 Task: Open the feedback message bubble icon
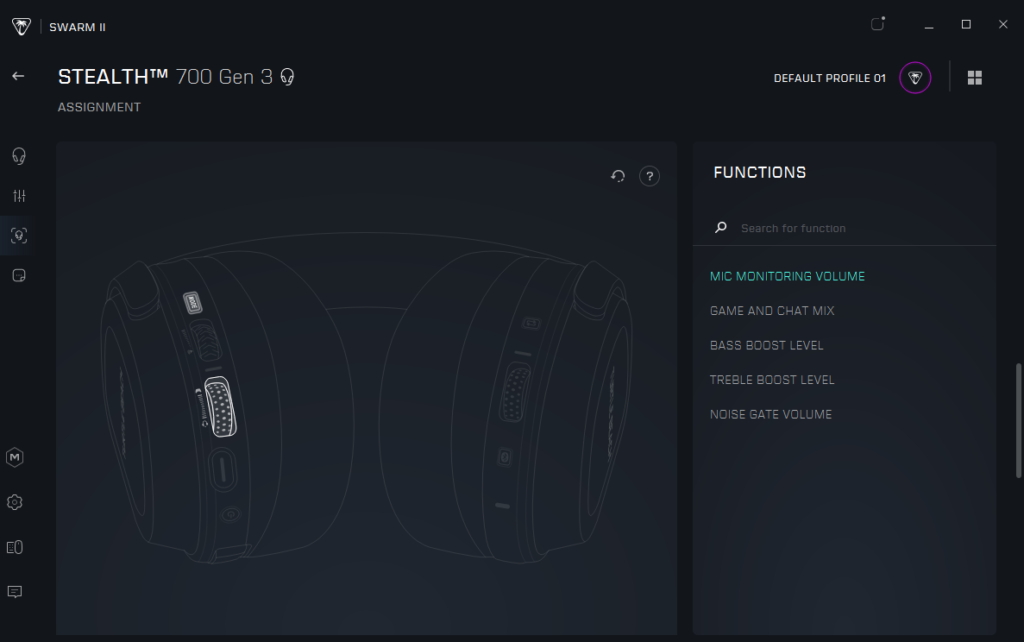(x=15, y=592)
